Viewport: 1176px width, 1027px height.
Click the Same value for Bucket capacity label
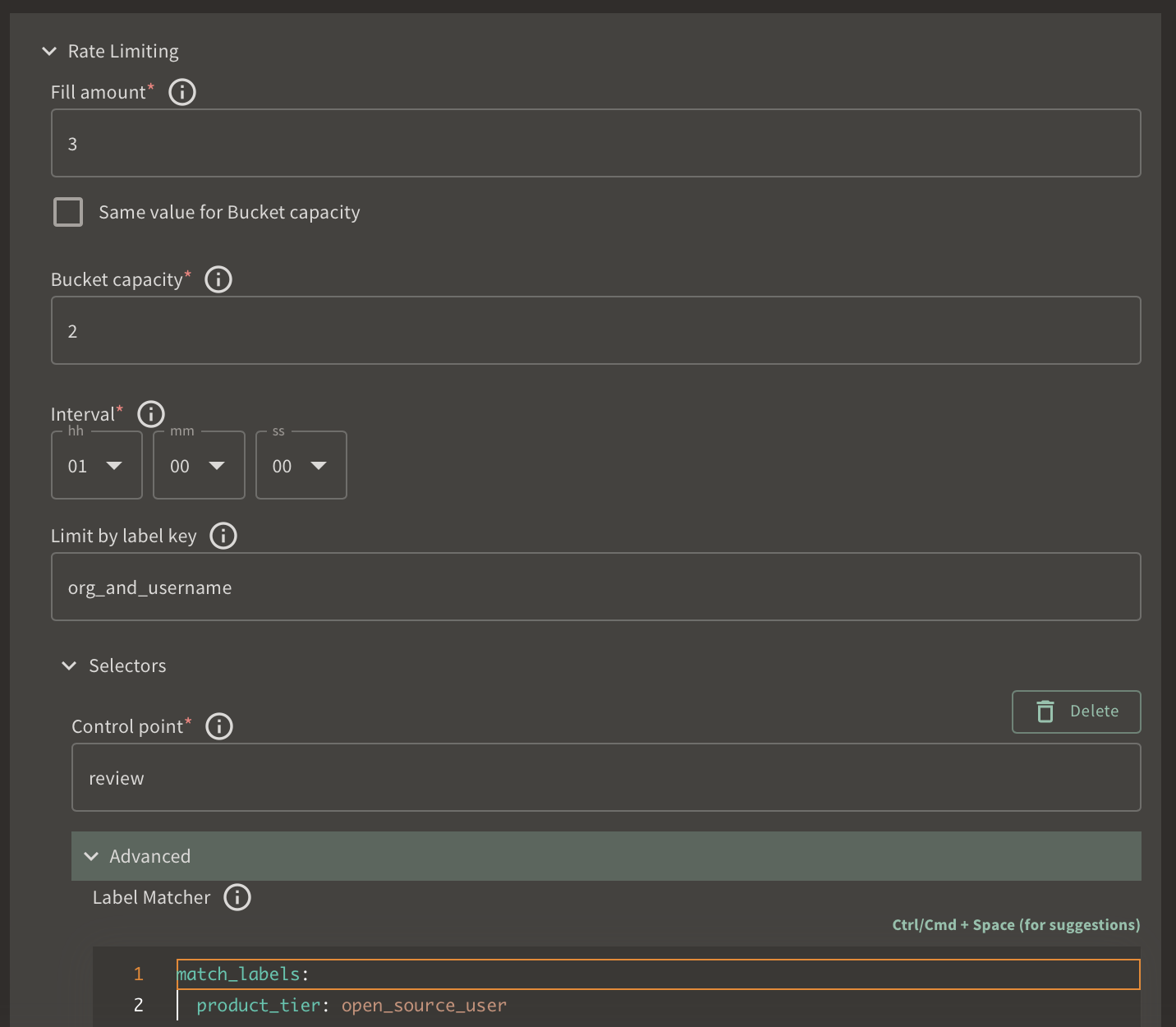pyautogui.click(x=229, y=212)
